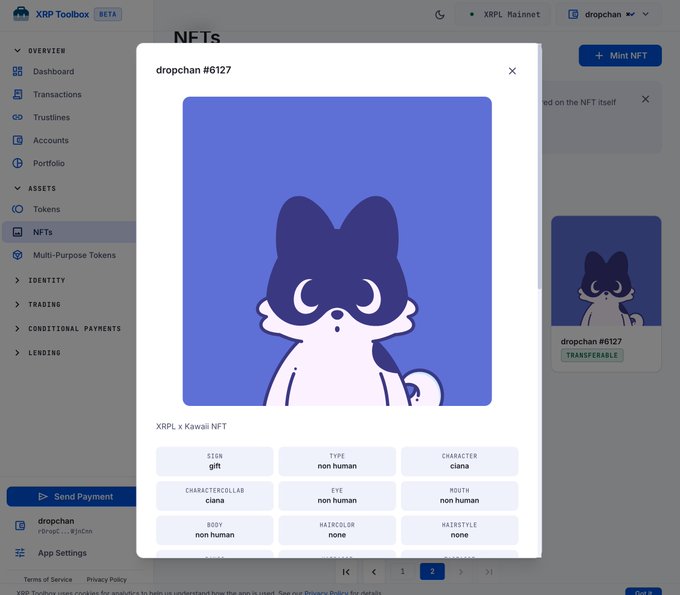
Task: Click the Portfolio pie chart icon
Action: 17,163
